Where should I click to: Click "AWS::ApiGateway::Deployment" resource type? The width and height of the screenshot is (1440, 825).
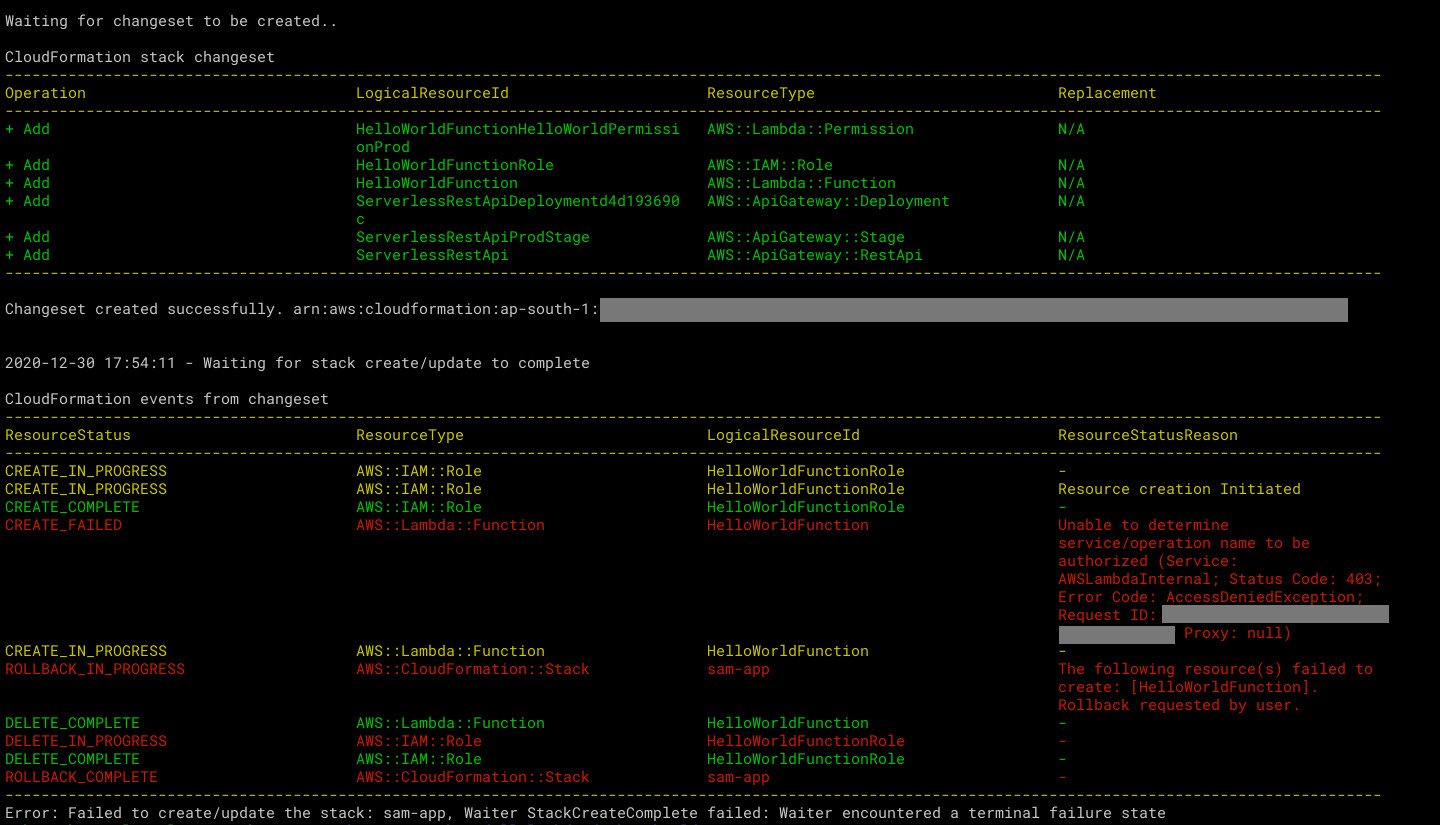point(828,201)
